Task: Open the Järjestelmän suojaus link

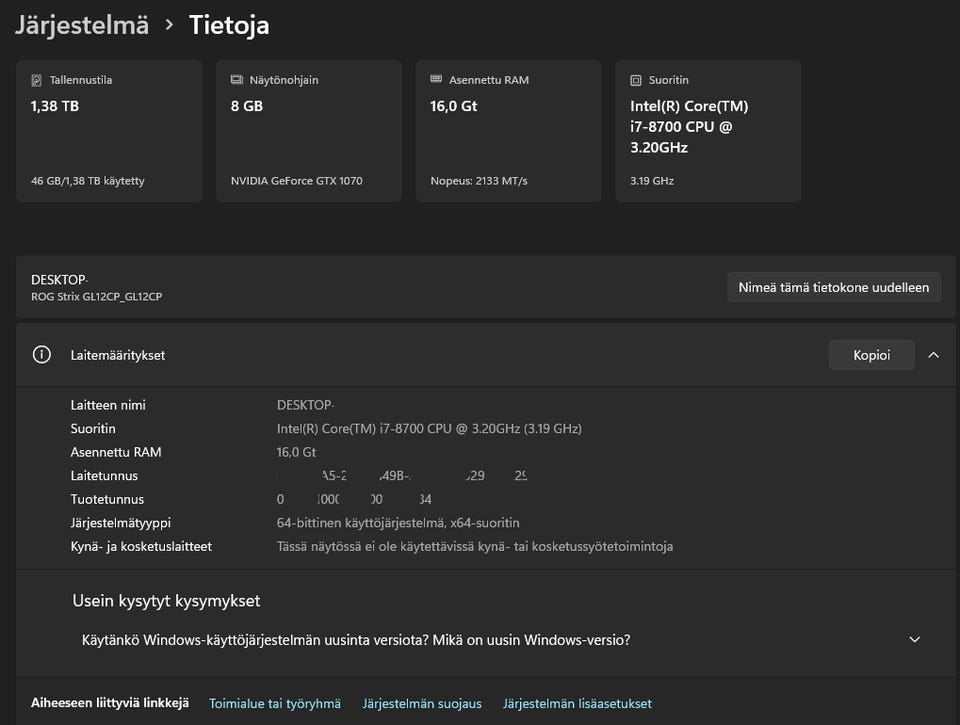Action: point(422,704)
